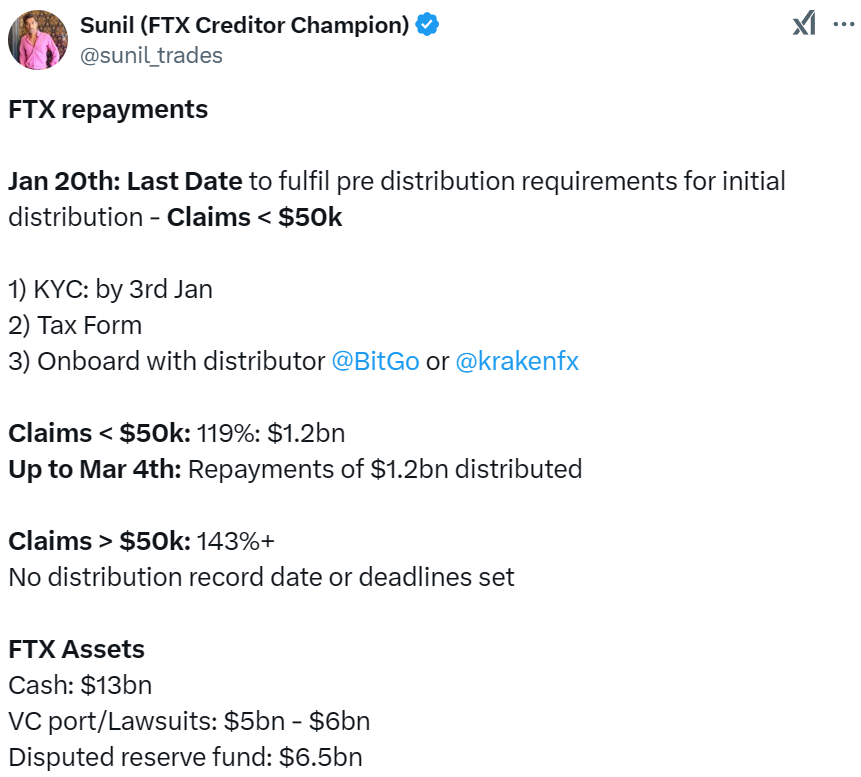The image size is (861, 777).
Task: Click the 'Cash: $13bn' line
Action: [x=80, y=685]
